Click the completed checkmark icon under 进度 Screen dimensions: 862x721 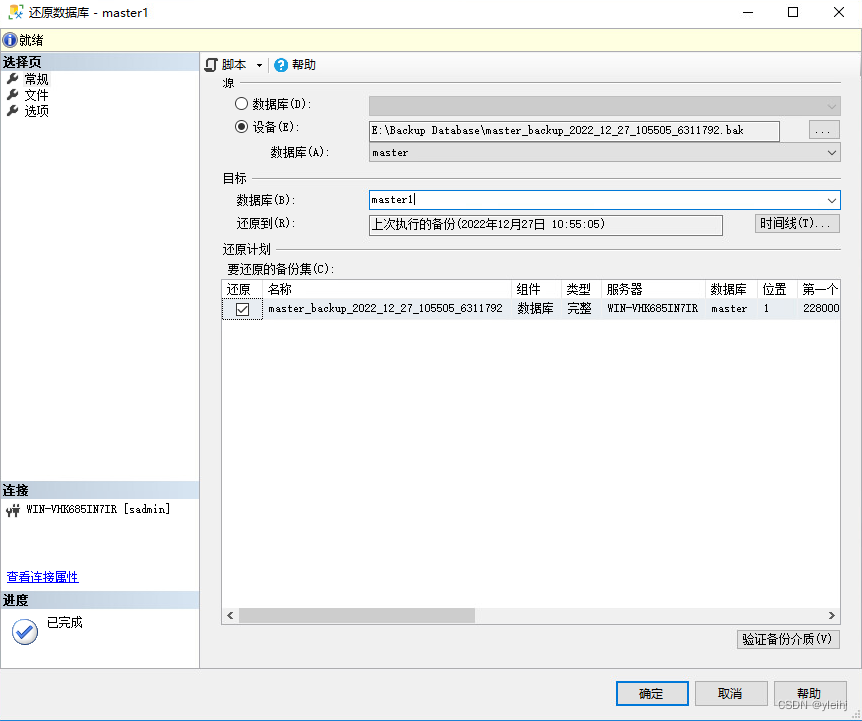pyautogui.click(x=24, y=631)
